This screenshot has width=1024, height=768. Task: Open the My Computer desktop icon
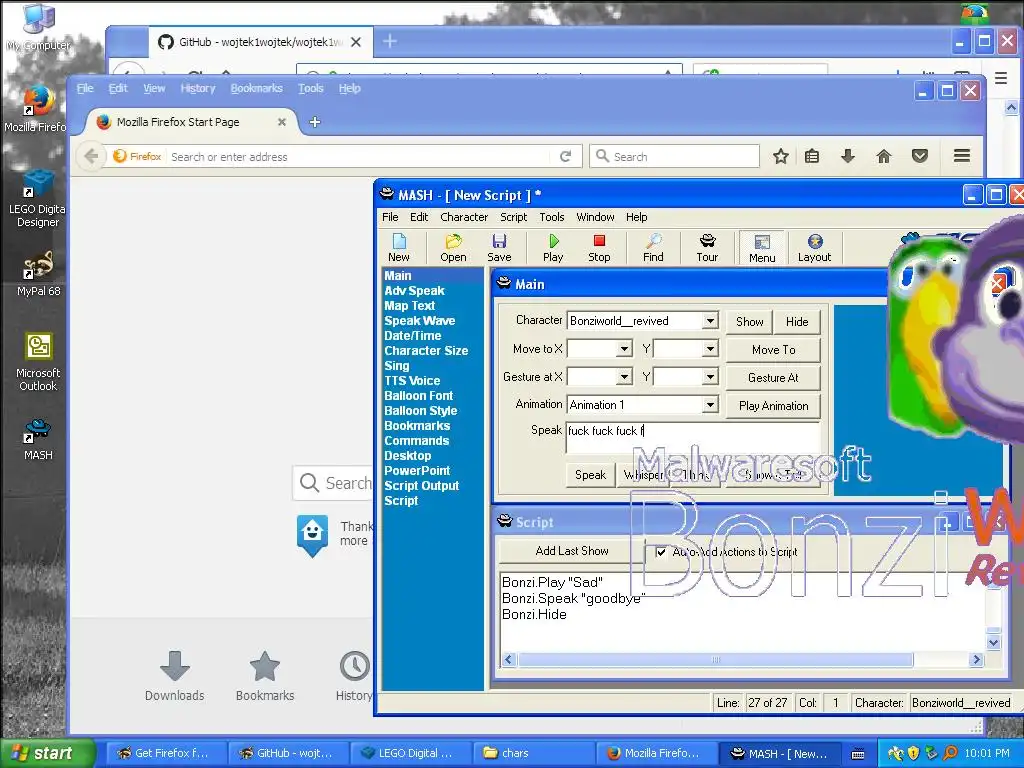pyautogui.click(x=38, y=26)
